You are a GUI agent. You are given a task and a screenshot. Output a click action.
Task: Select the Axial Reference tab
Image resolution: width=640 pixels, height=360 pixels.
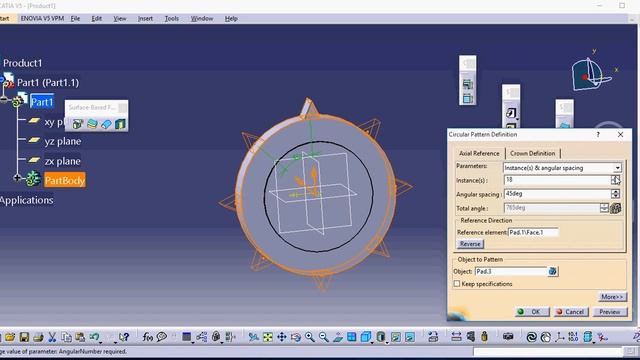click(x=479, y=153)
